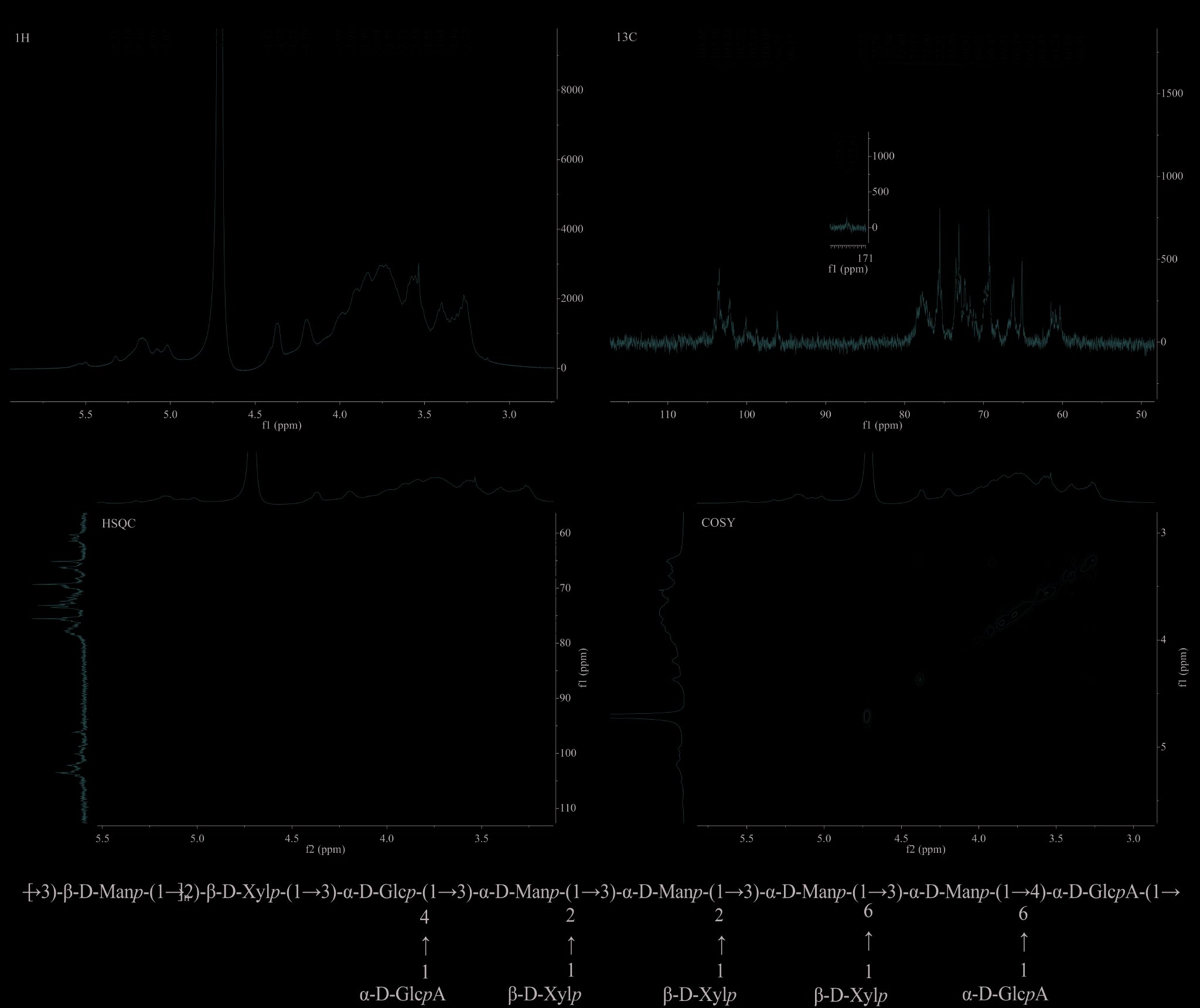
Task: Click the 3.5 tick on HSQC f2 axis
Action: (x=481, y=839)
